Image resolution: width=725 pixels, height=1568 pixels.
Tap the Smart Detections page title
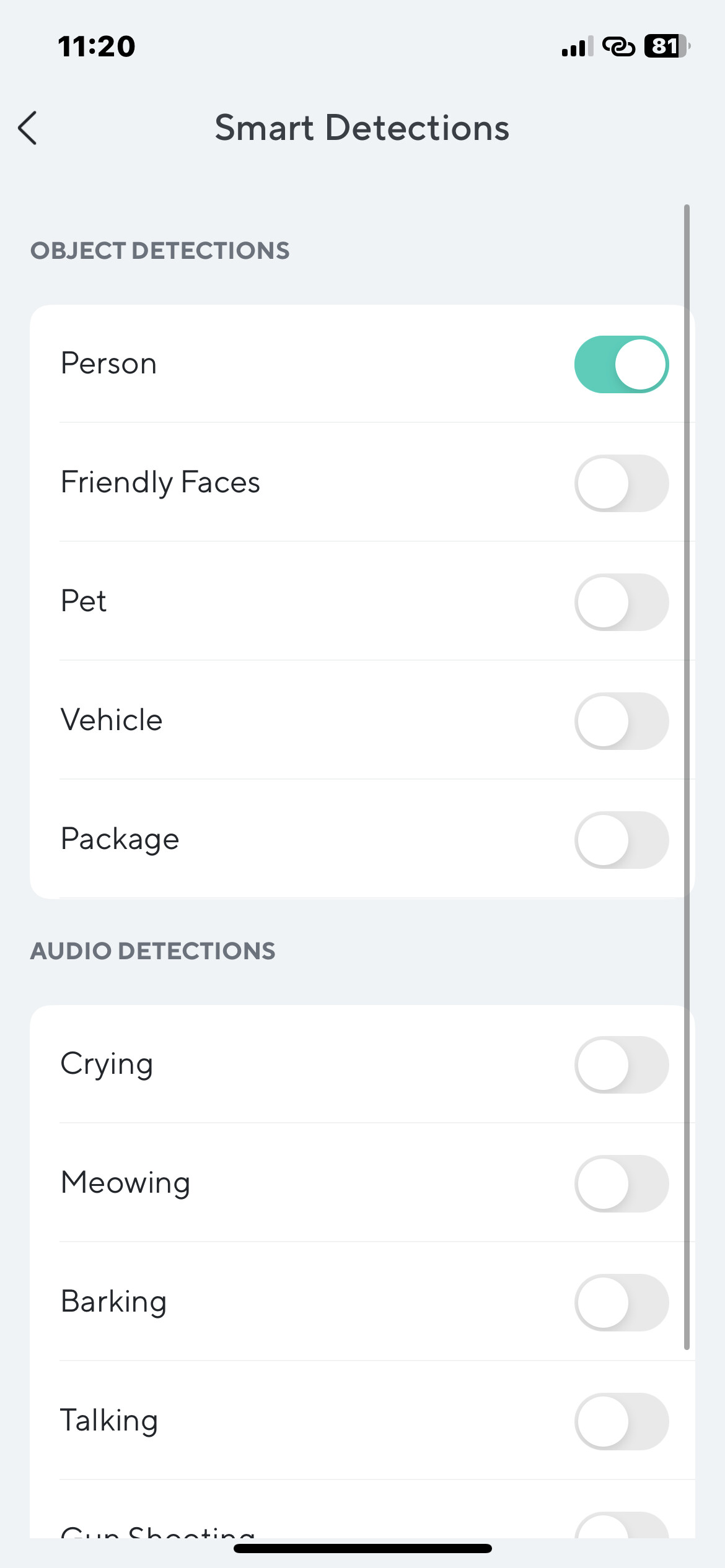pyautogui.click(x=362, y=128)
